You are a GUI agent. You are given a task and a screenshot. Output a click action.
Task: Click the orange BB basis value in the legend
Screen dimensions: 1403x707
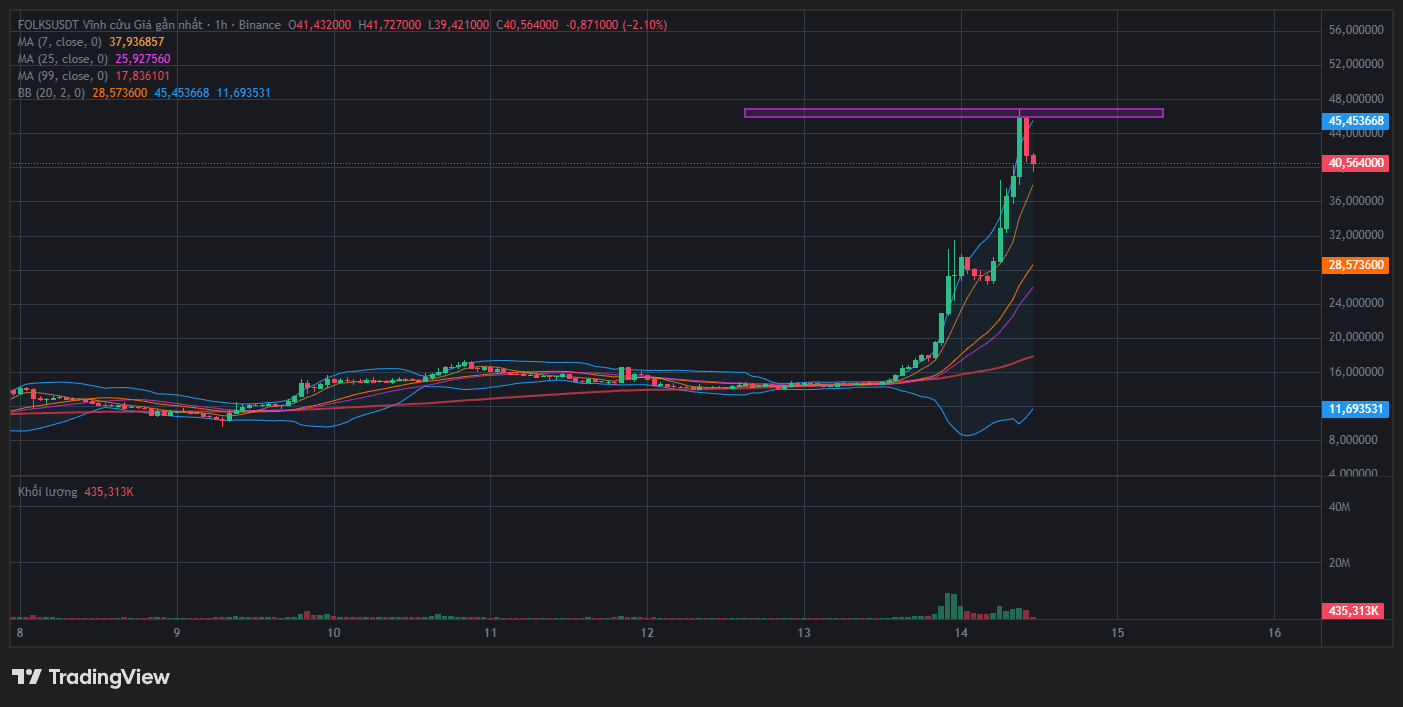coord(120,93)
